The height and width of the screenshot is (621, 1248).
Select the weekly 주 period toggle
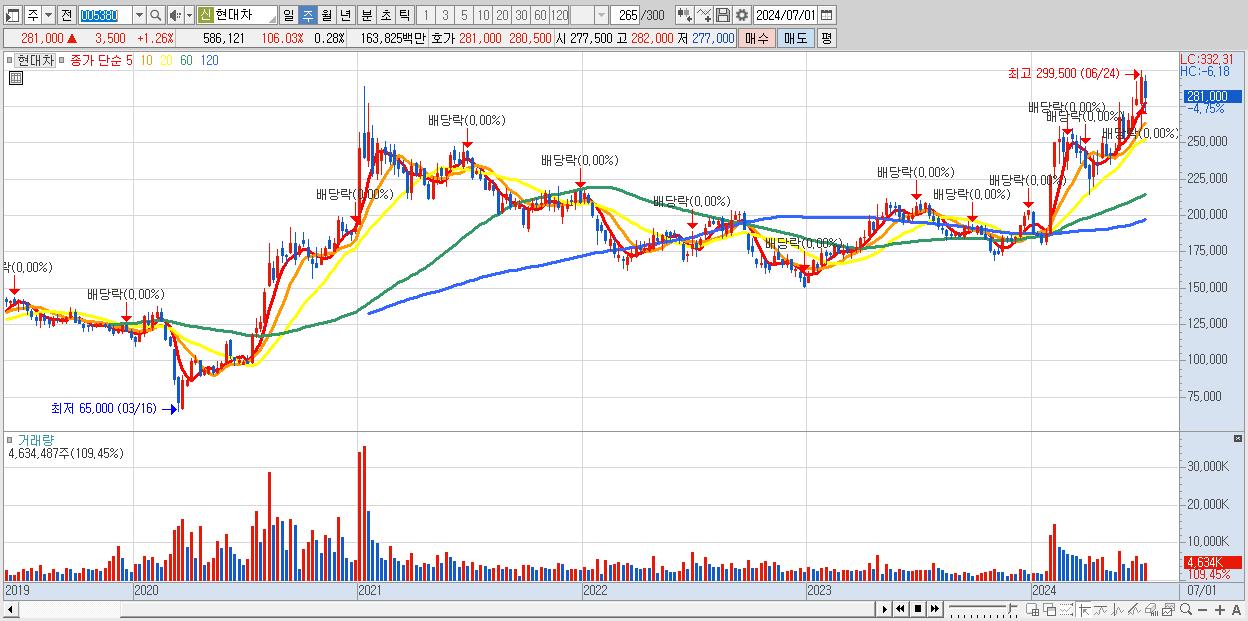pyautogui.click(x=307, y=15)
